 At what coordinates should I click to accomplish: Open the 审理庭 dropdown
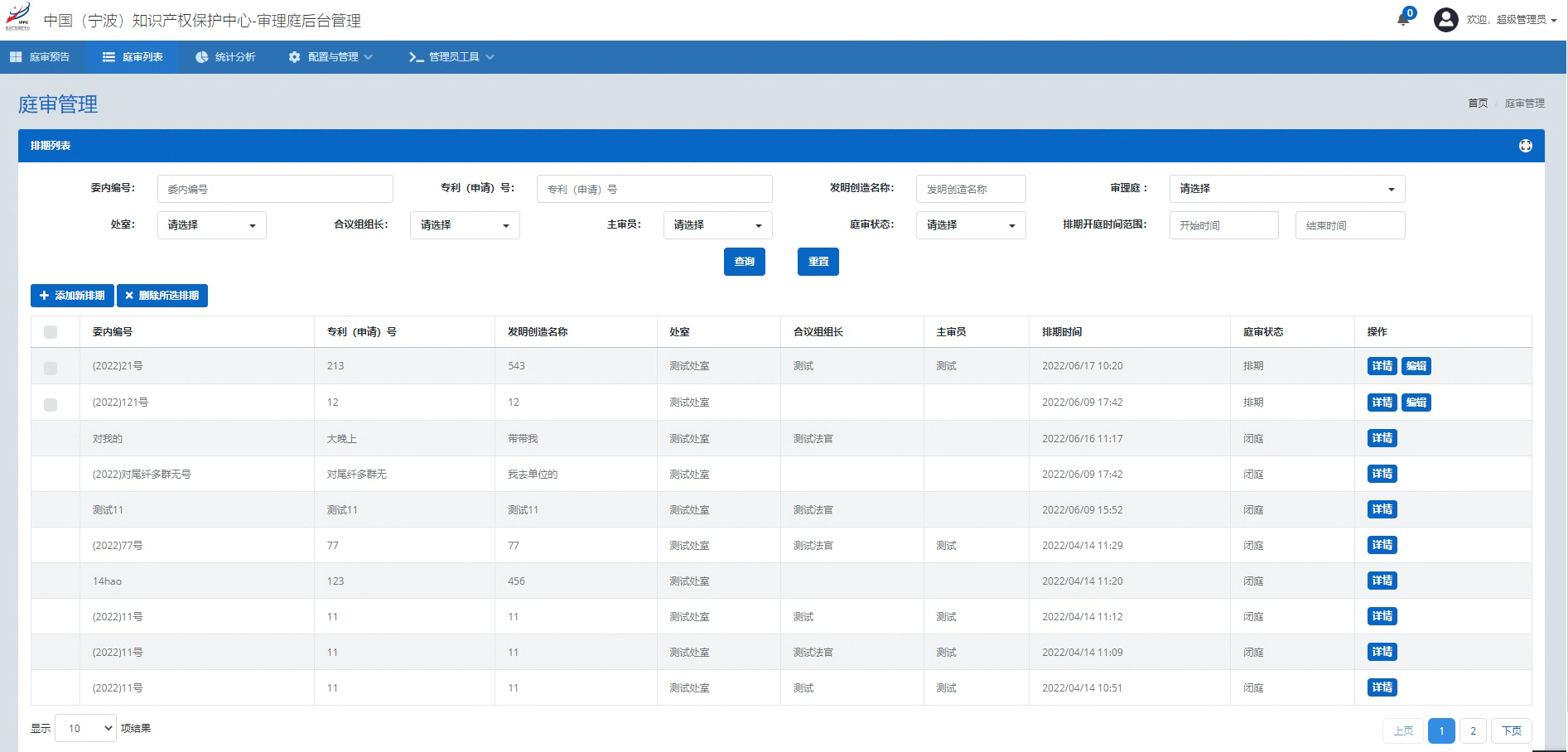tap(1286, 189)
